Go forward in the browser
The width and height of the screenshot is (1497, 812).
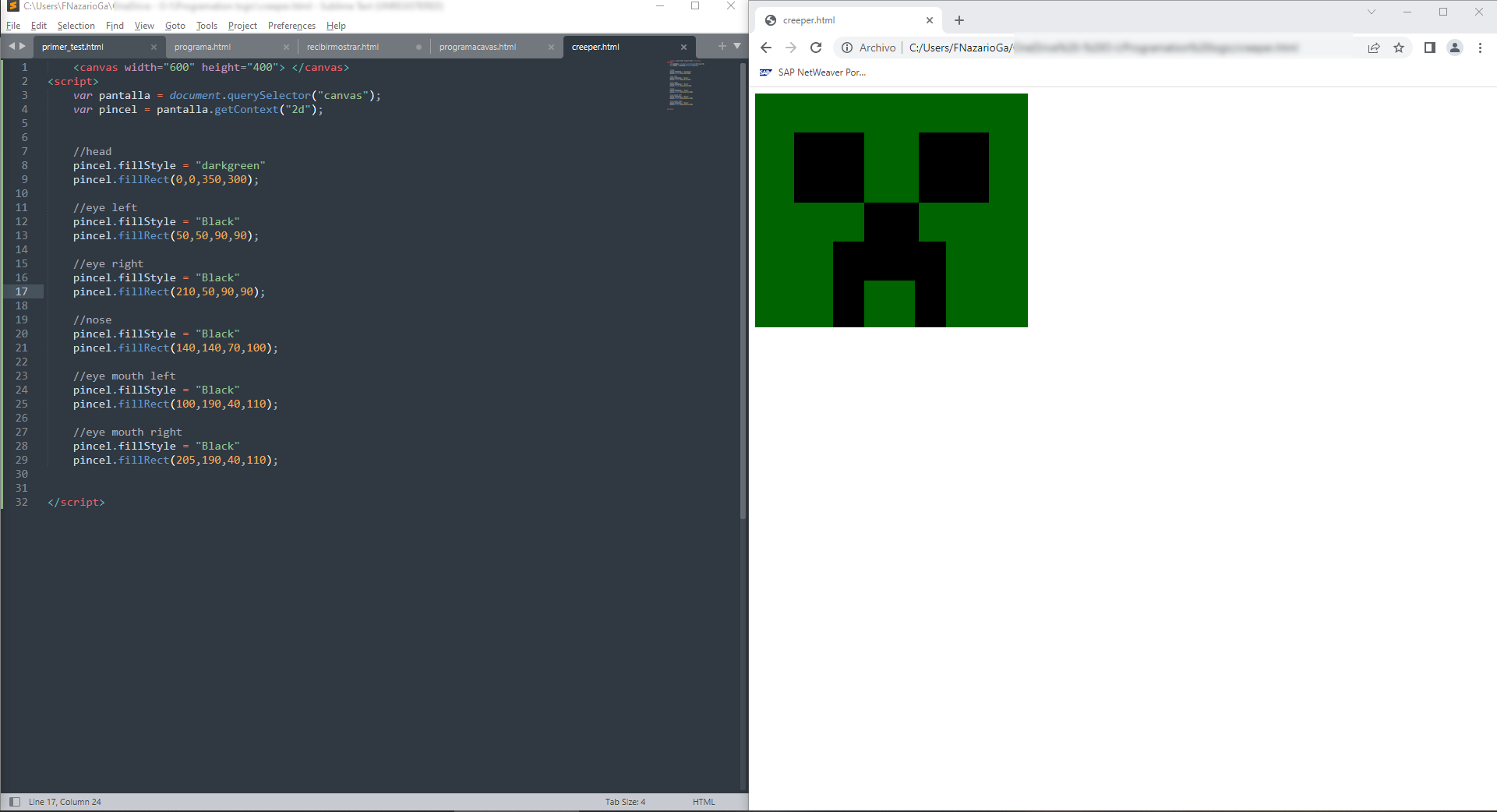click(791, 48)
